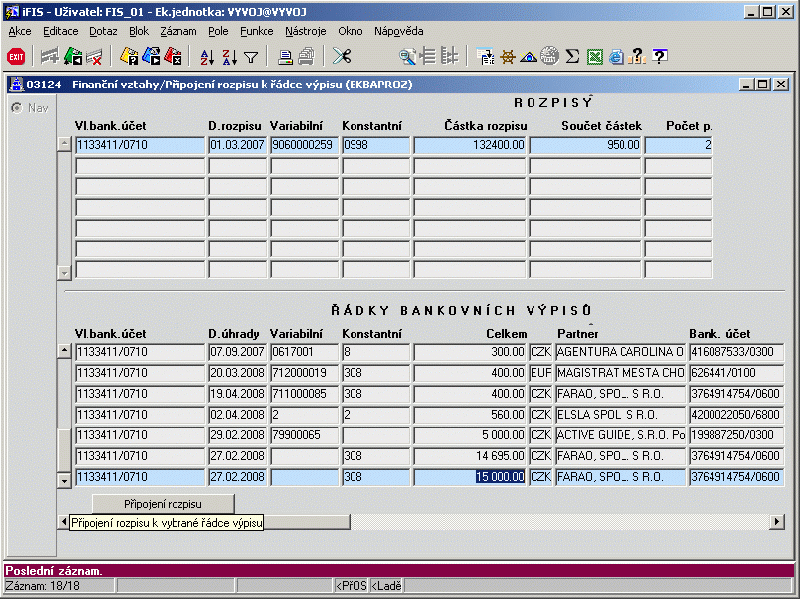Screen dimensions: 800x599
Task: Click partner cell ELSLA SPOL S R.O.
Action: pos(620,415)
